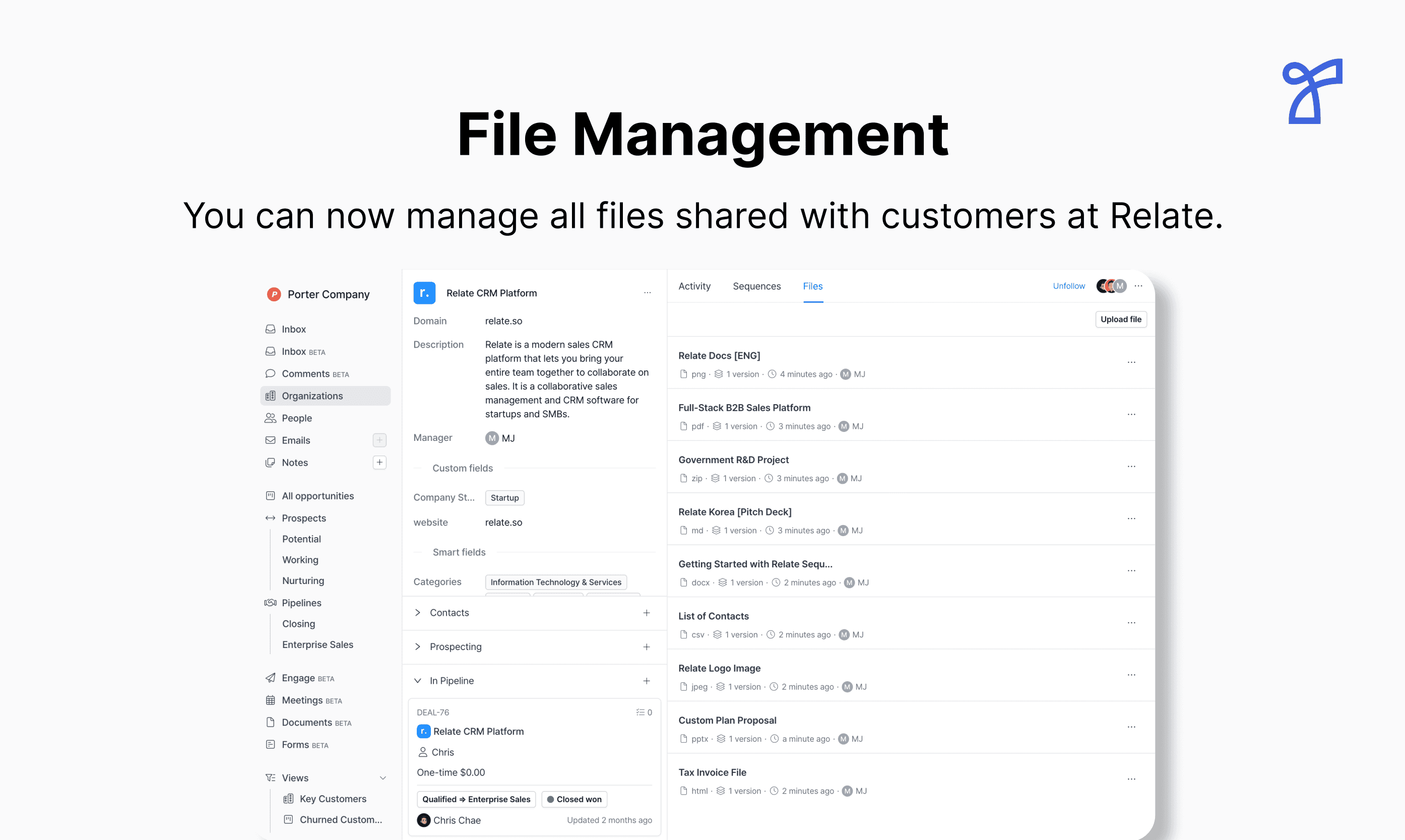Click the Meetings calendar icon
Viewport: 1405px width, 840px height.
[x=271, y=700]
